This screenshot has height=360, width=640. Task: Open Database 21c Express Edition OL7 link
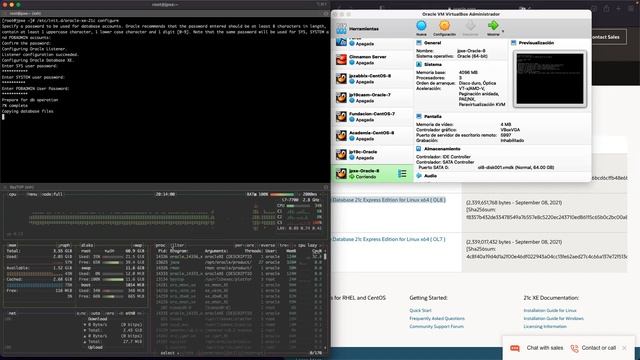pyautogui.click(x=388, y=239)
